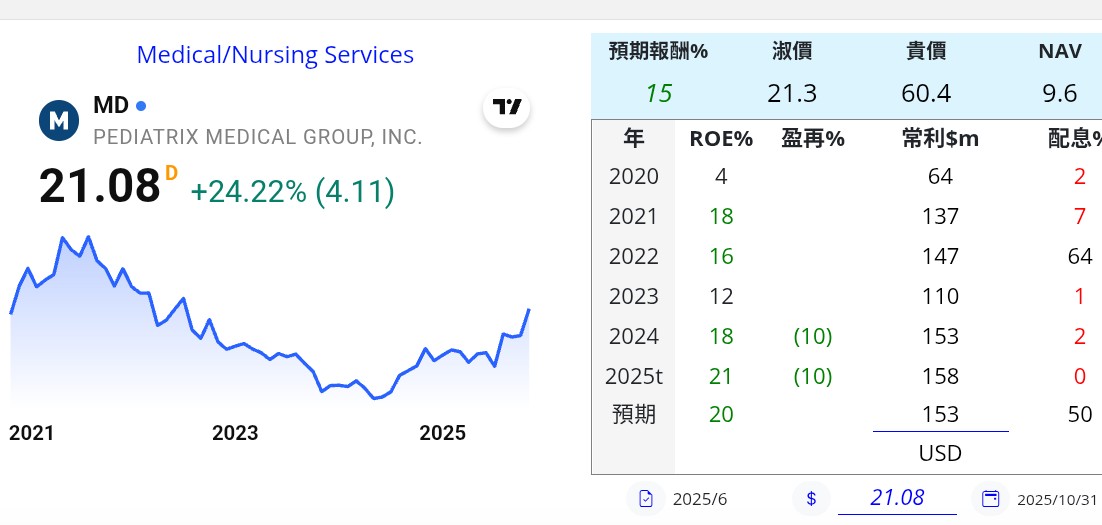Click the 21.08 price input field
Screen dimensions: 1102x525
[897, 498]
